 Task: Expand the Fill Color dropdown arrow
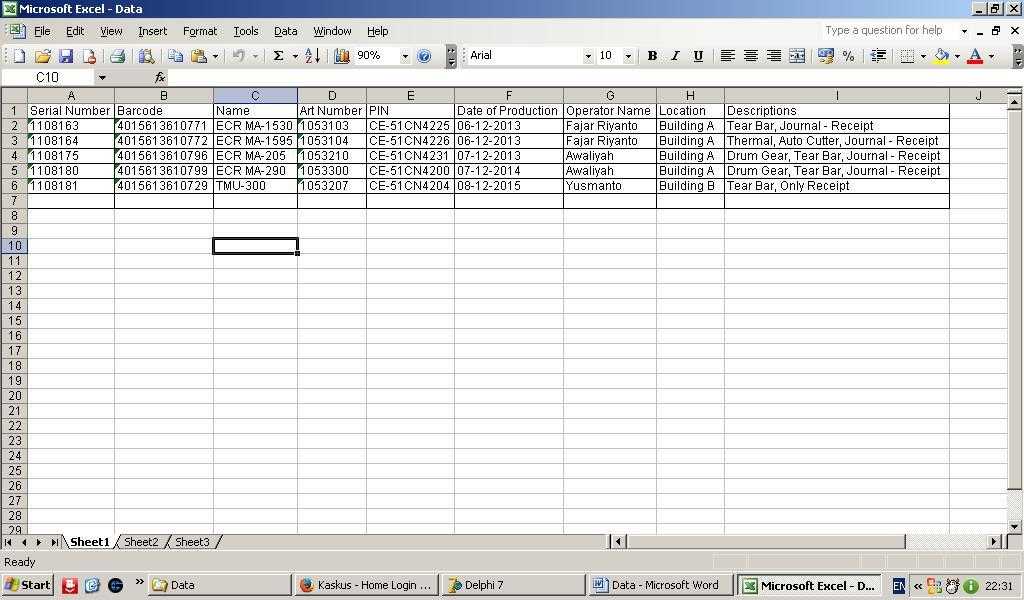click(x=957, y=56)
